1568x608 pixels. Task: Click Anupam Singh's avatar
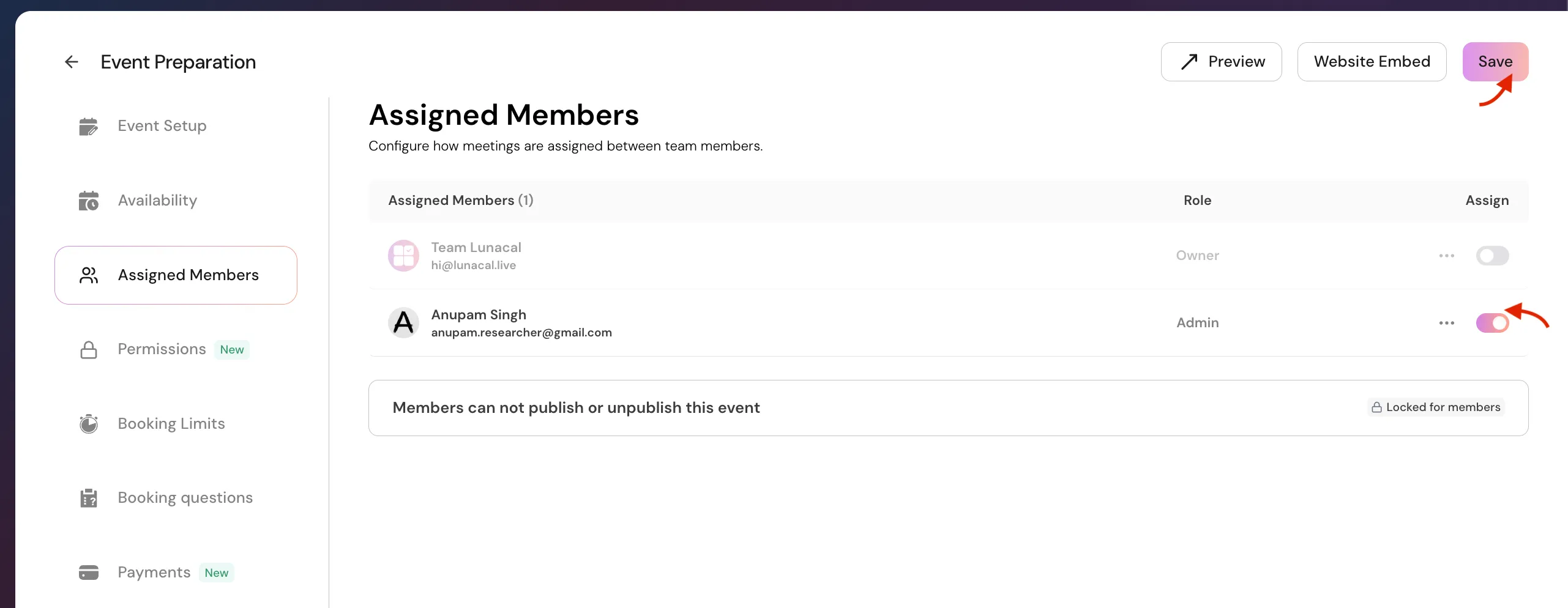coord(403,323)
